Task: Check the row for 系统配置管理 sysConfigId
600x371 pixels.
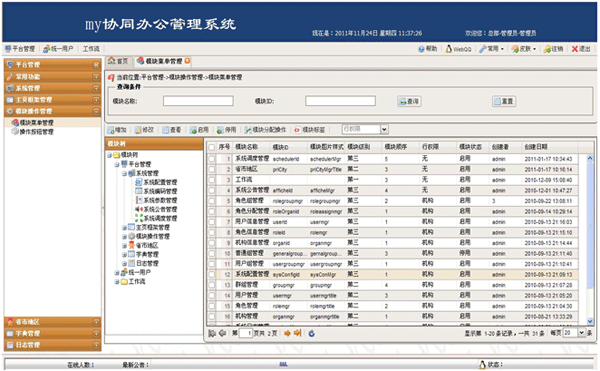Action: 212,274
